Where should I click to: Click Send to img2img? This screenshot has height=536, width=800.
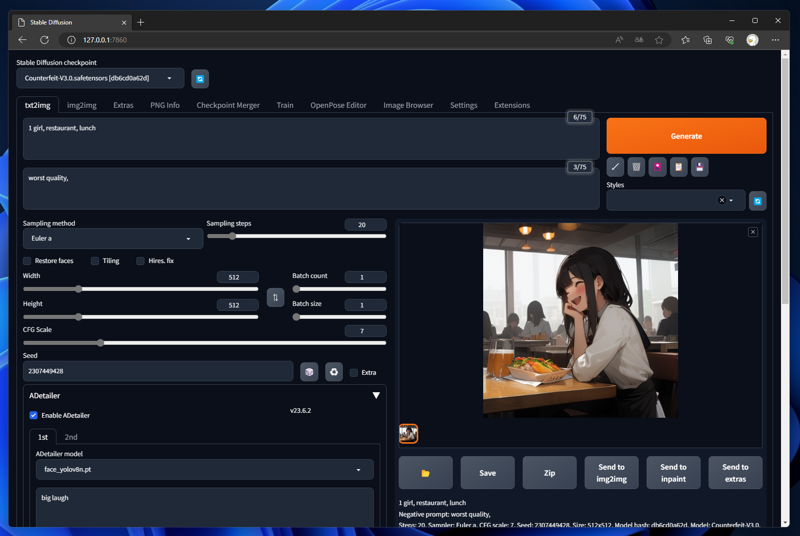[611, 473]
